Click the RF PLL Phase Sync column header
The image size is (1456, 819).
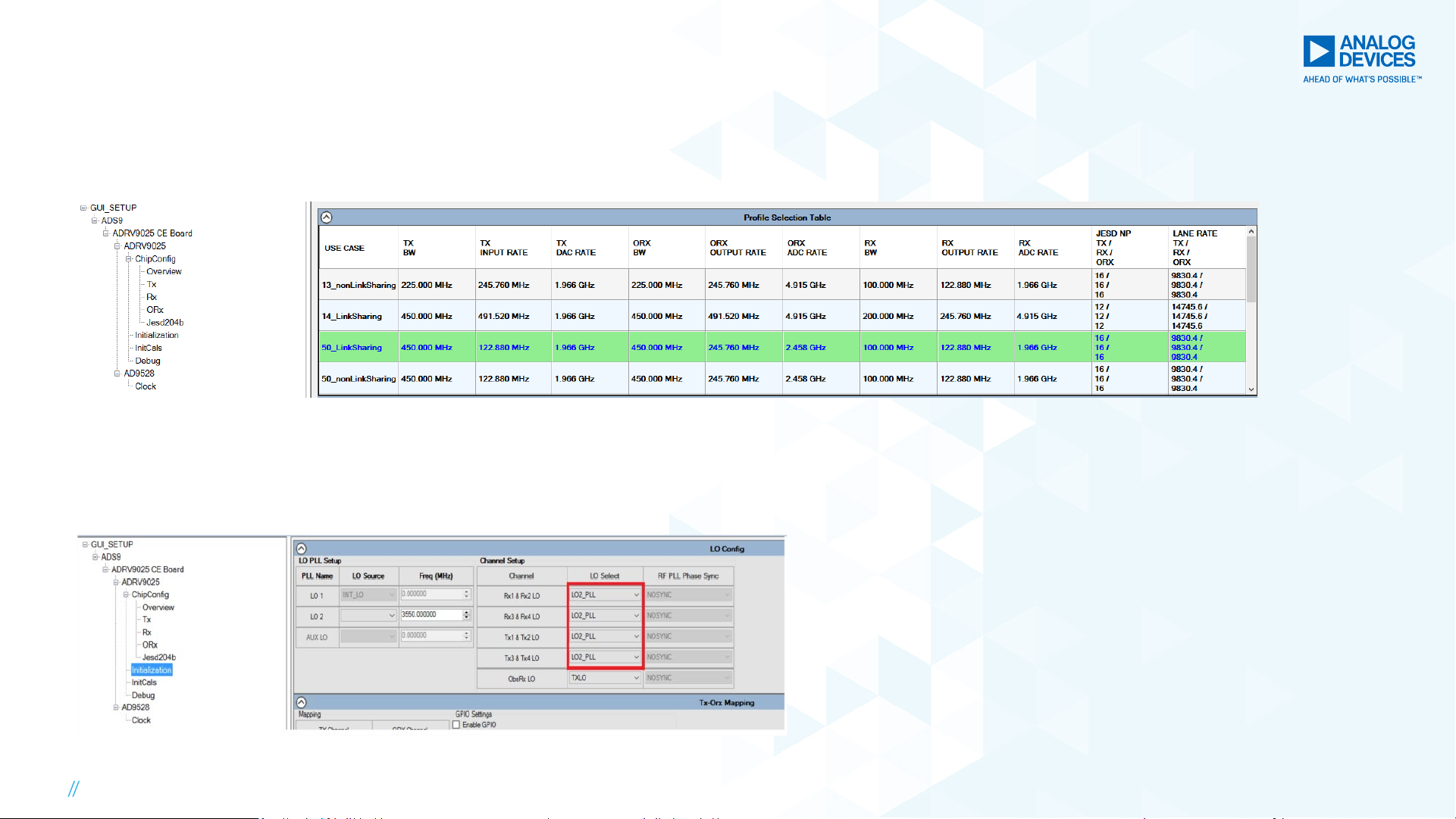pos(688,576)
